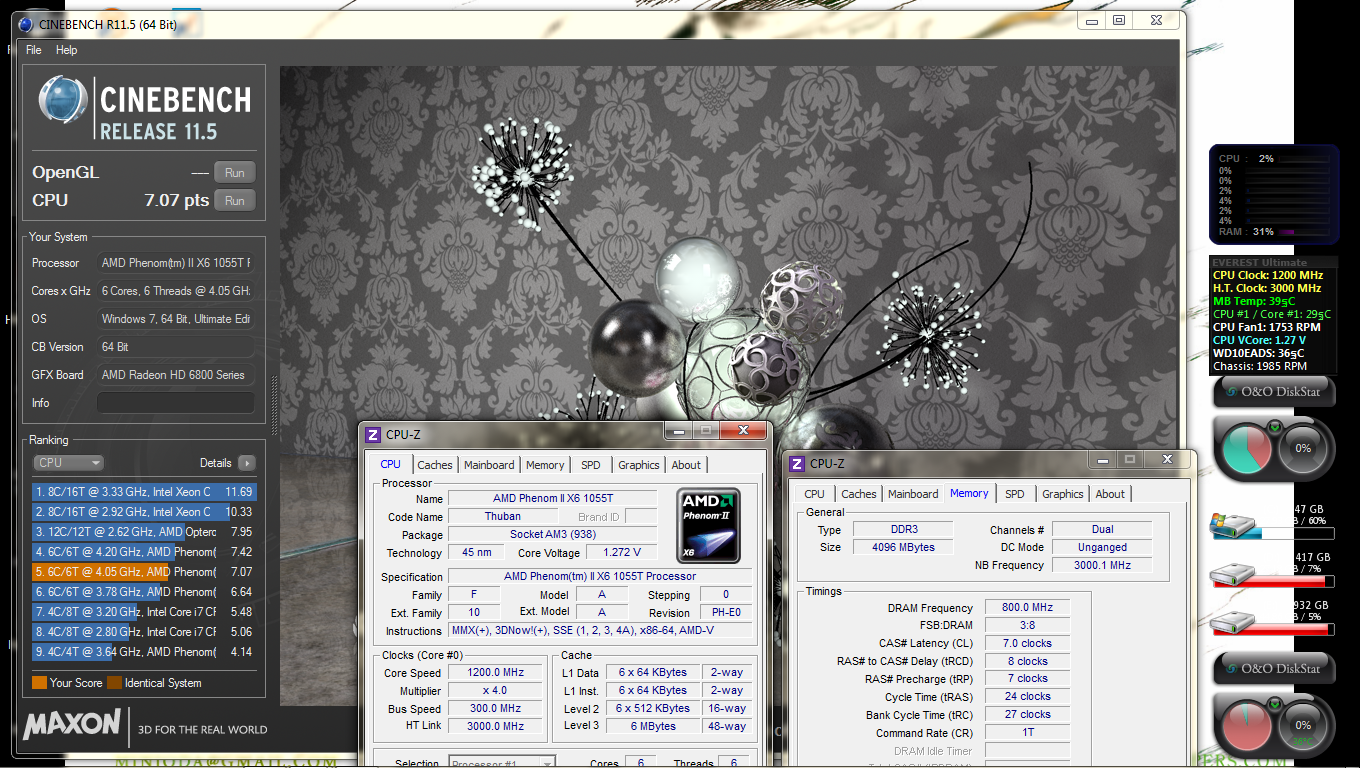The image size is (1360, 768).
Task: Switch to About tab in the CPU-Z memory window
Action: (x=1110, y=494)
